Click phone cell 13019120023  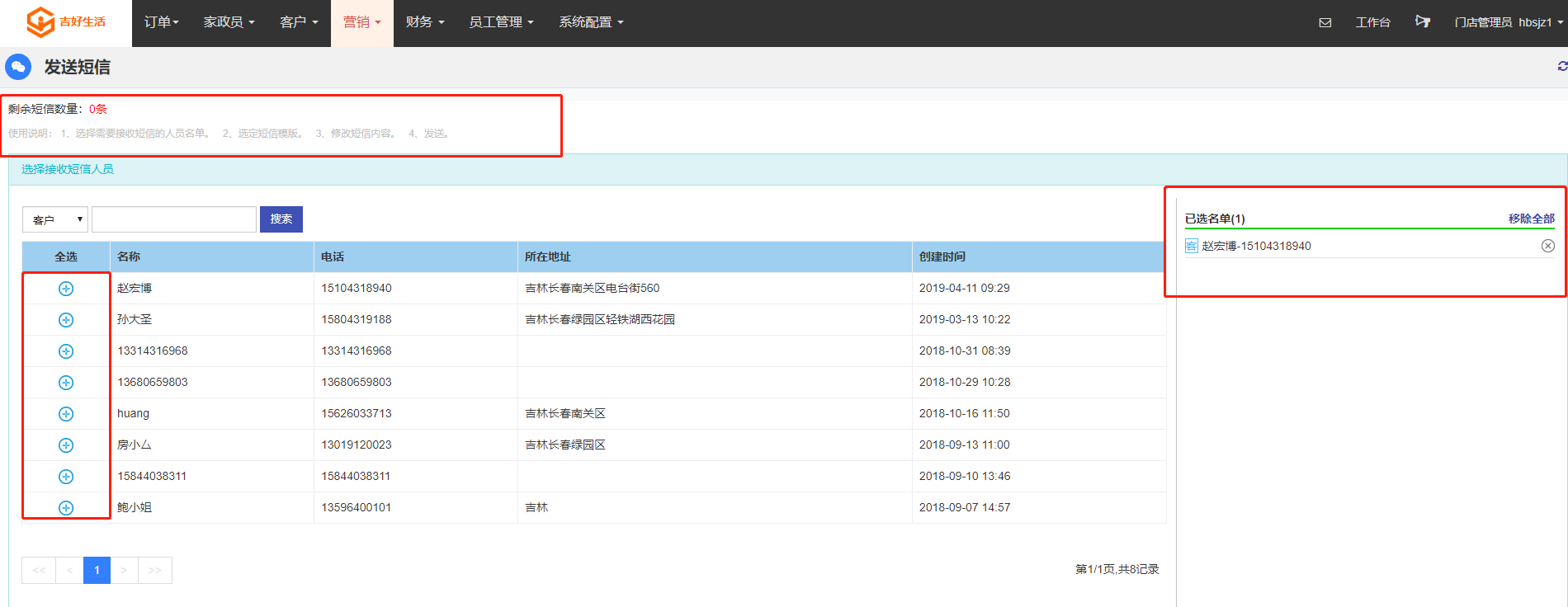pos(357,445)
